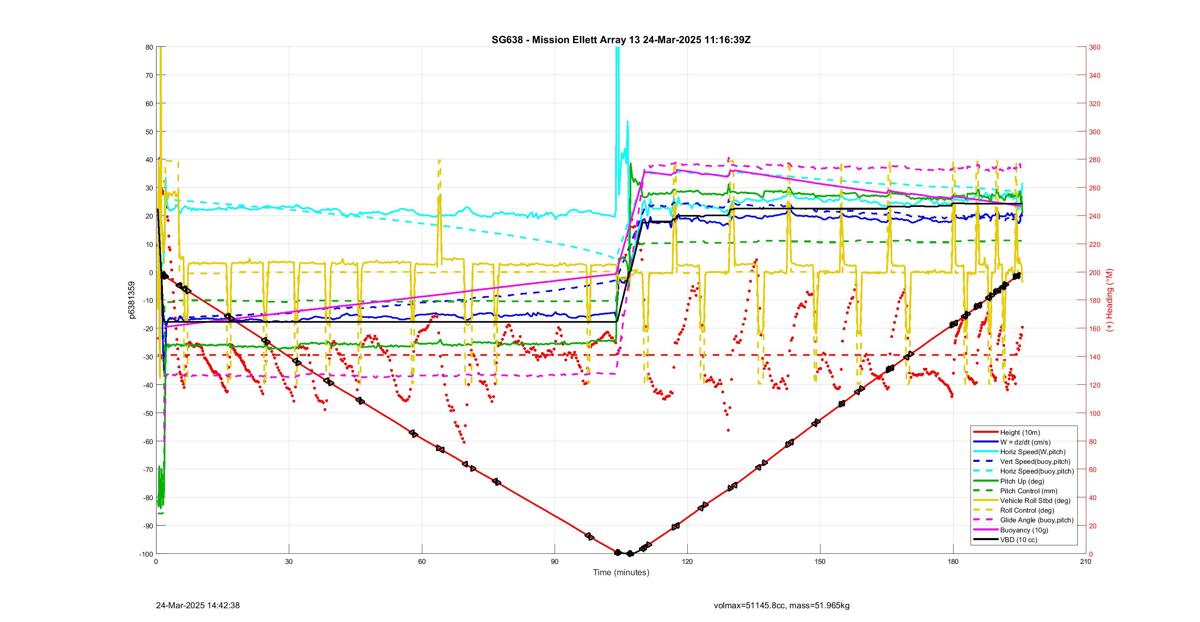Screen dimensions: 1200x622
Task: Click the right heading axis tick '100'
Action: pos(1095,413)
